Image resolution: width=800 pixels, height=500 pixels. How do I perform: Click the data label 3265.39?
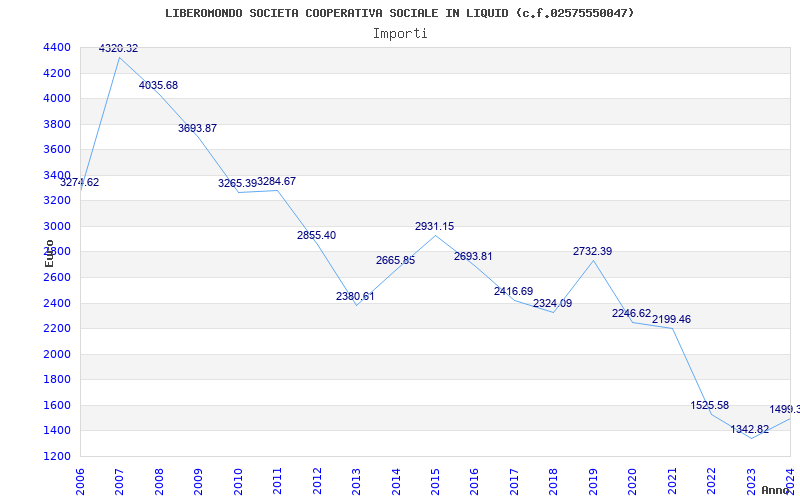click(237, 183)
